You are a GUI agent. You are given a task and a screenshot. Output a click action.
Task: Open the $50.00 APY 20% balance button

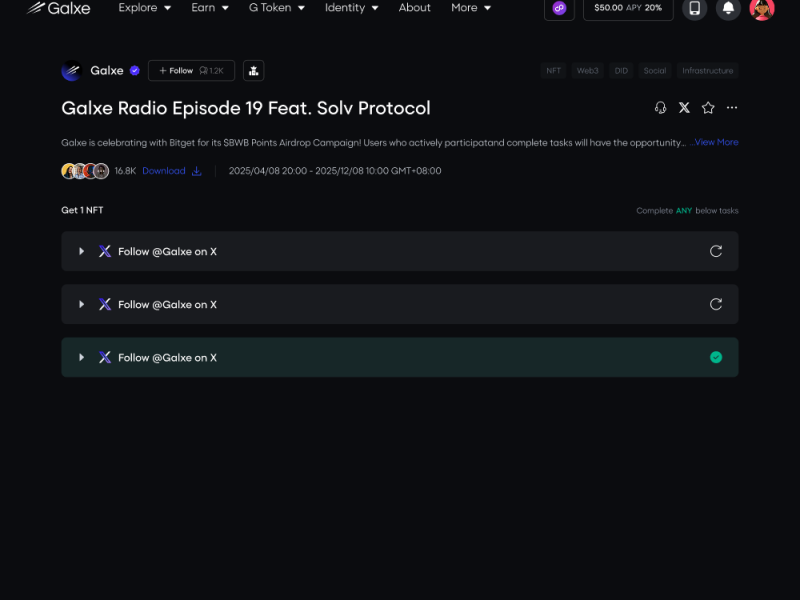pos(628,8)
